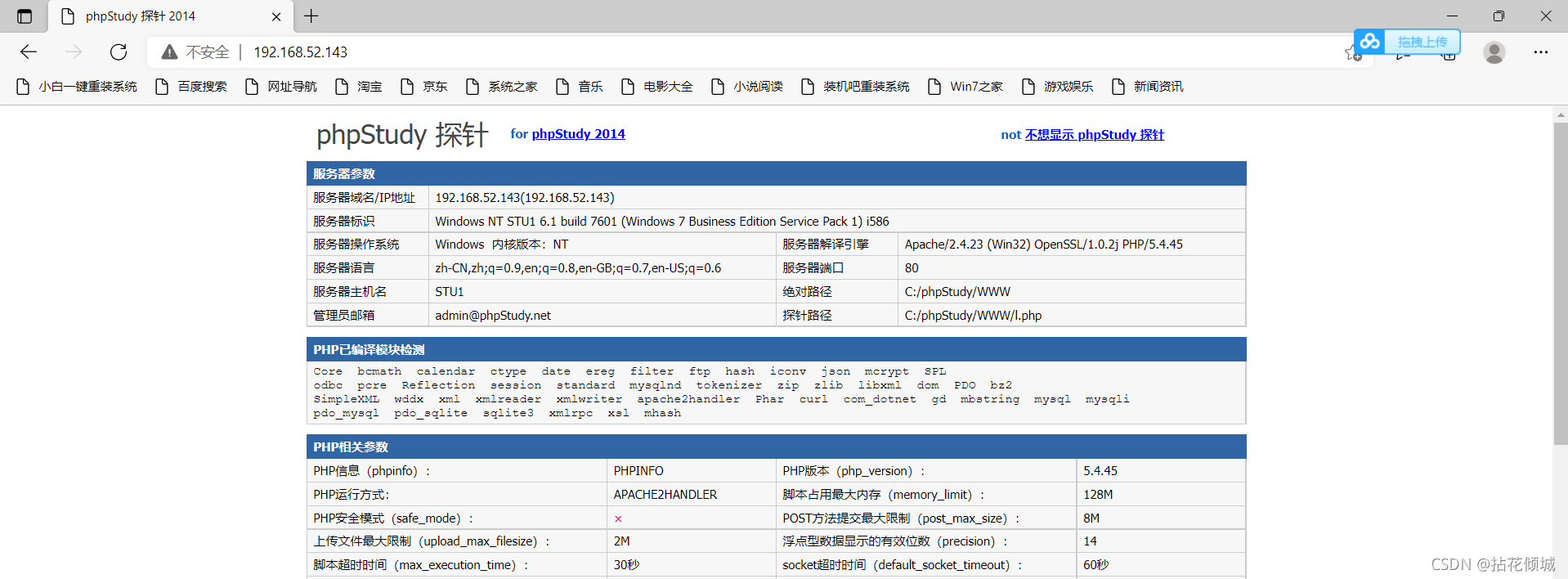Open 系统之家 bookmark
Screen dimensions: 1568x579
502,87
